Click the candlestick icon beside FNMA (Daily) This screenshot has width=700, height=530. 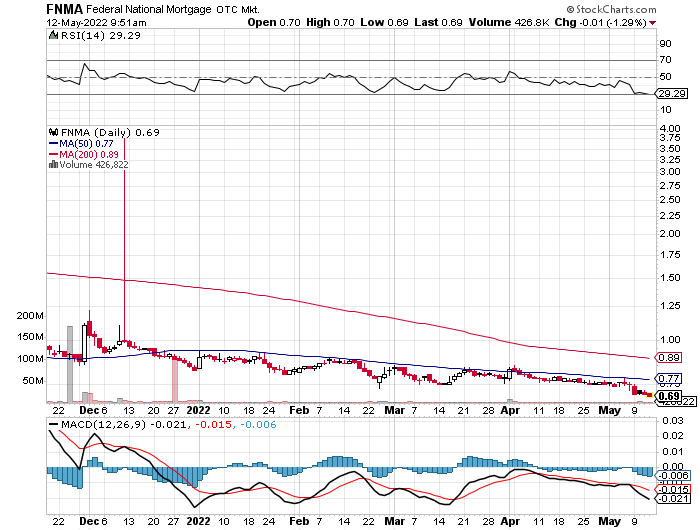(53, 132)
